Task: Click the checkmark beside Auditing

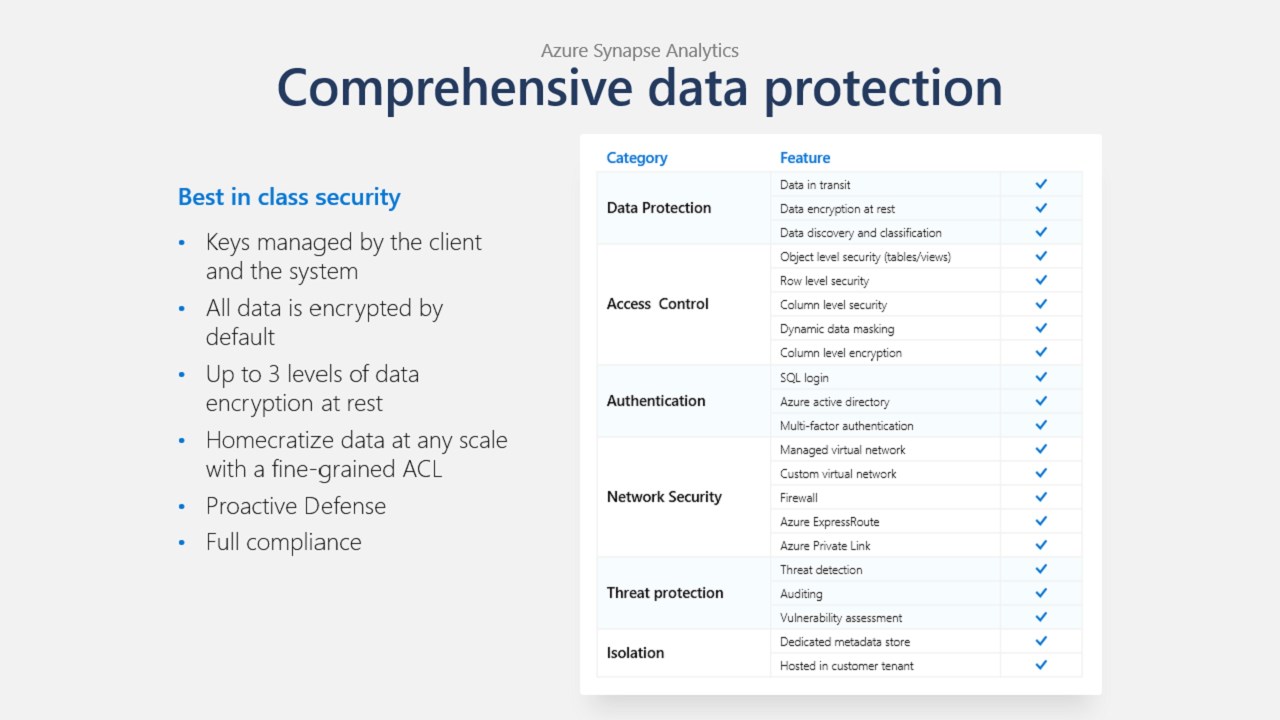Action: point(1041,593)
